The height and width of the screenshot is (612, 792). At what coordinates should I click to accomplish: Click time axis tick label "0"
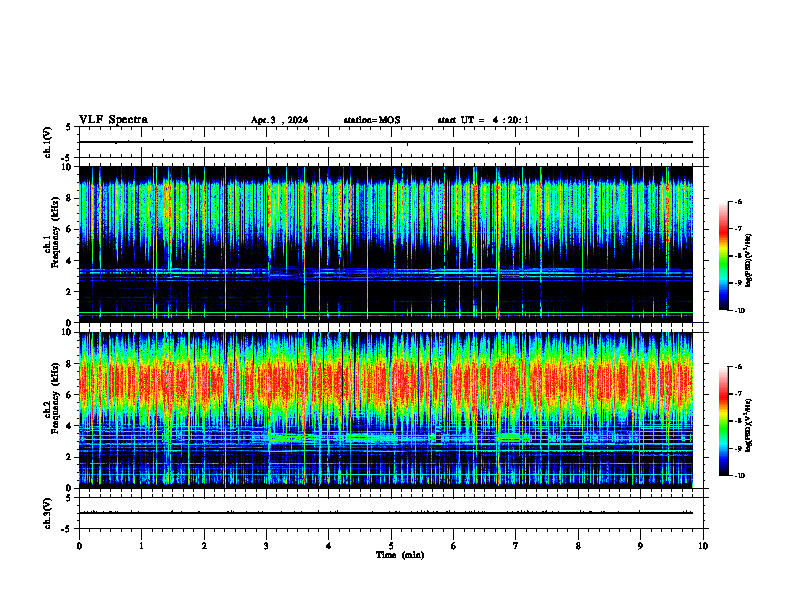pyautogui.click(x=79, y=546)
